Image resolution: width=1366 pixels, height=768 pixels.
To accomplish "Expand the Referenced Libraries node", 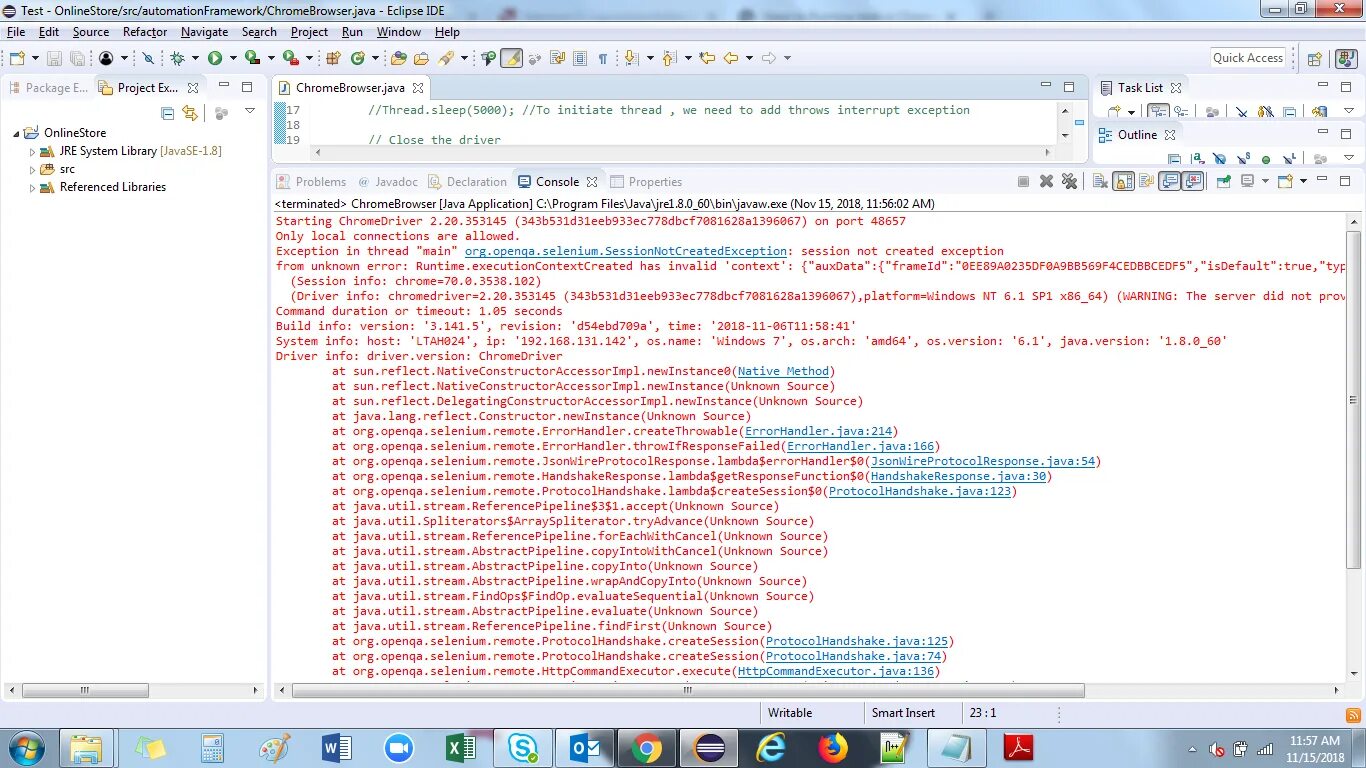I will tap(32, 187).
